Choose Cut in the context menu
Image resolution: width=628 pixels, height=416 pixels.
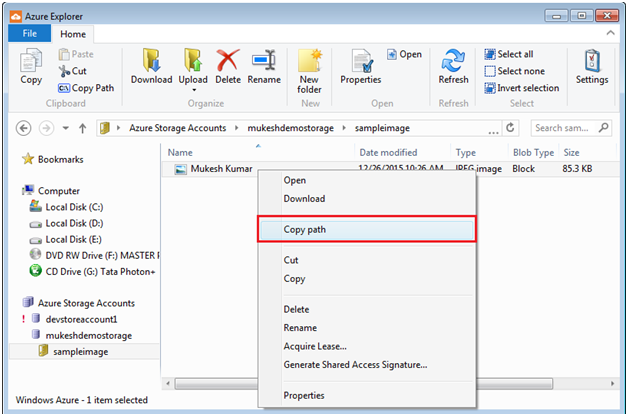pyautogui.click(x=366, y=260)
